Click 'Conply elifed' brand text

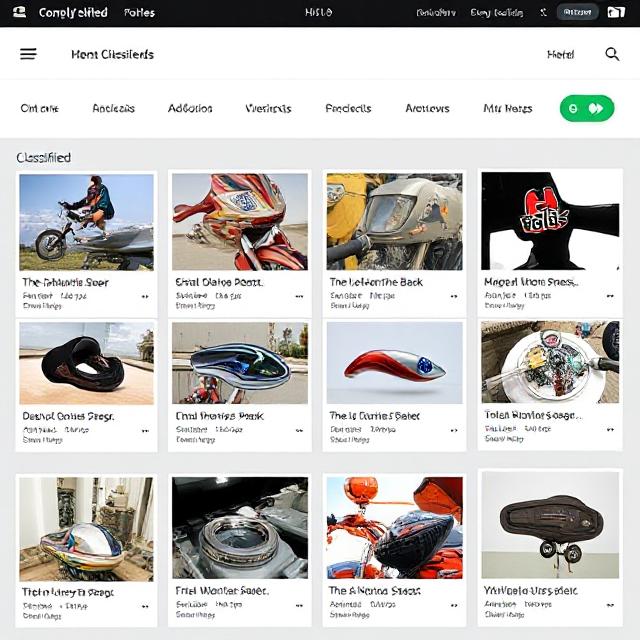pos(73,13)
